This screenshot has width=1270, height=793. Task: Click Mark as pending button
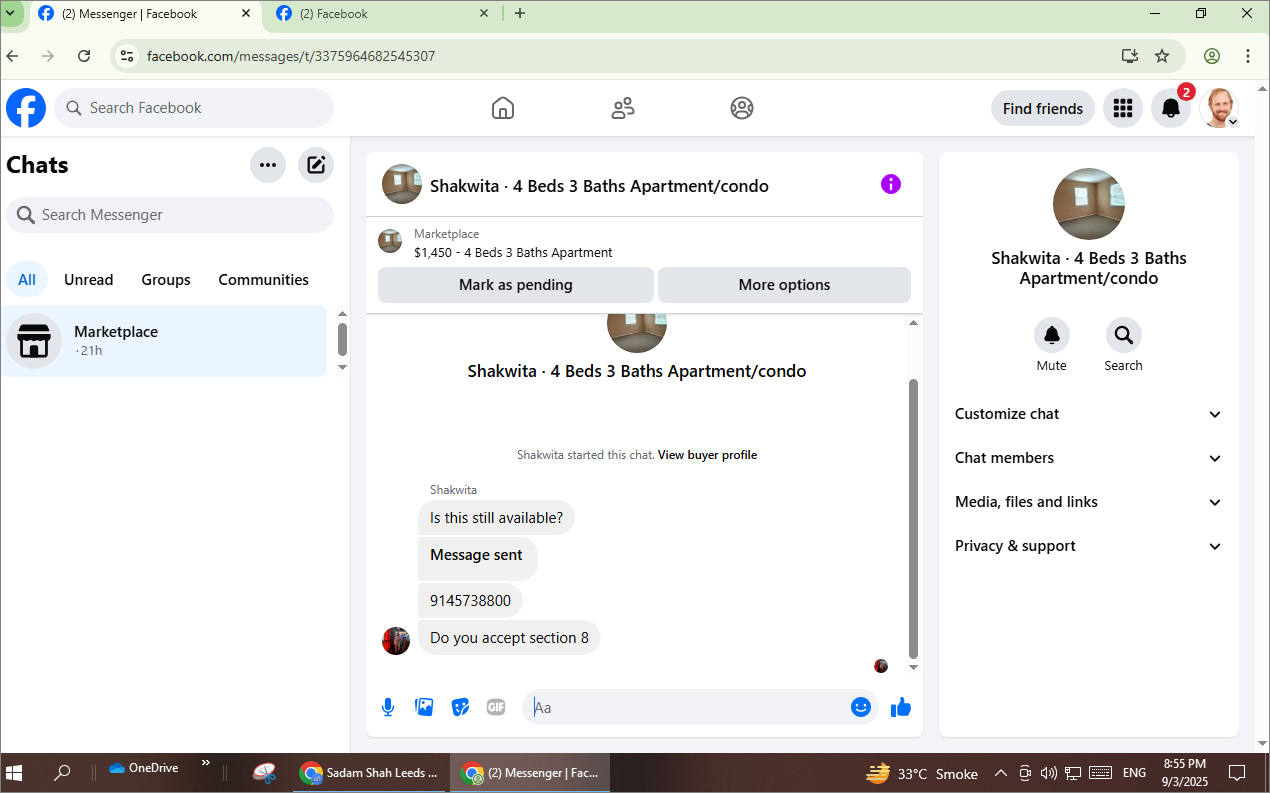[516, 285]
